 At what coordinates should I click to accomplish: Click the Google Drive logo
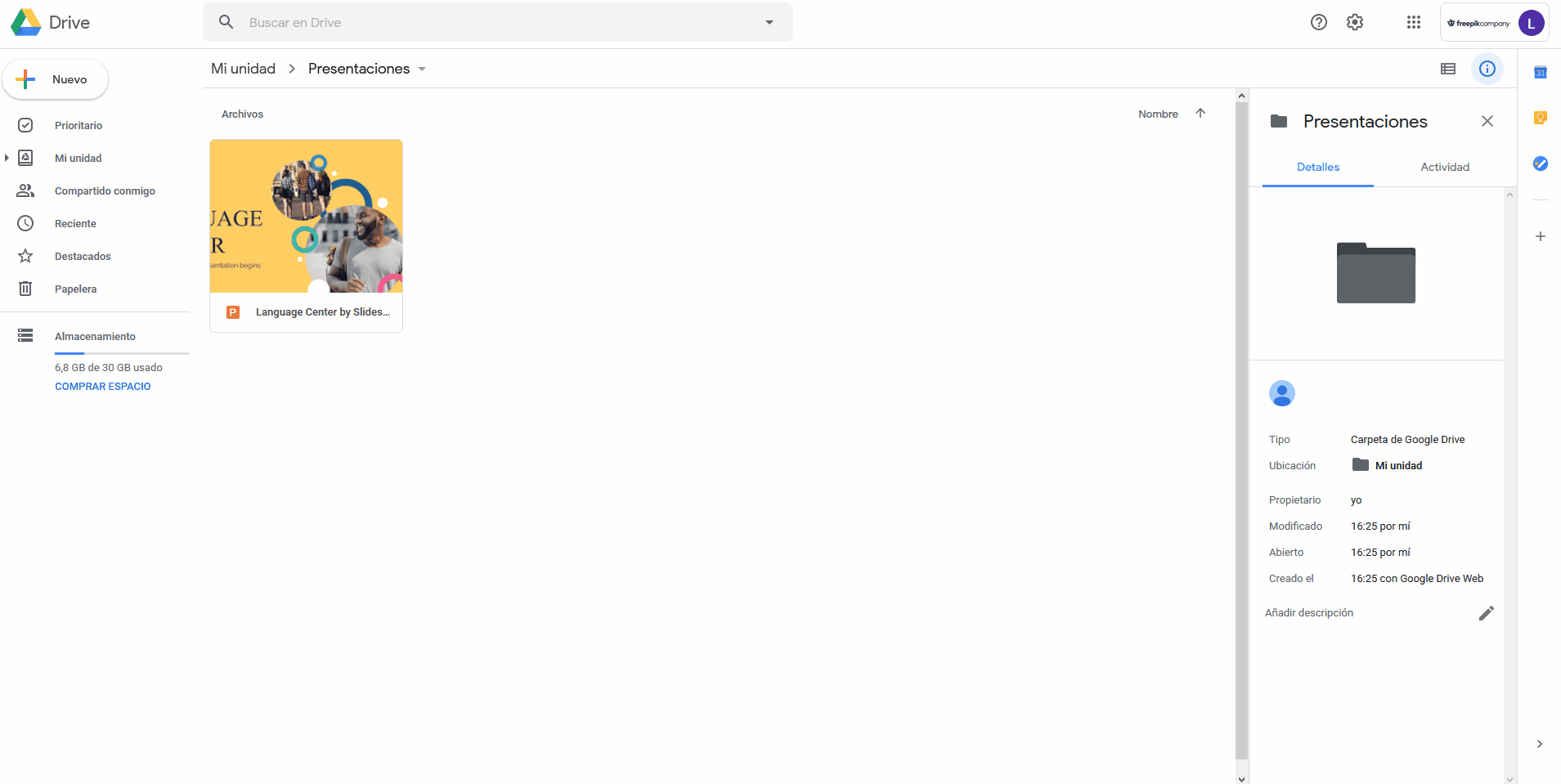coord(26,22)
